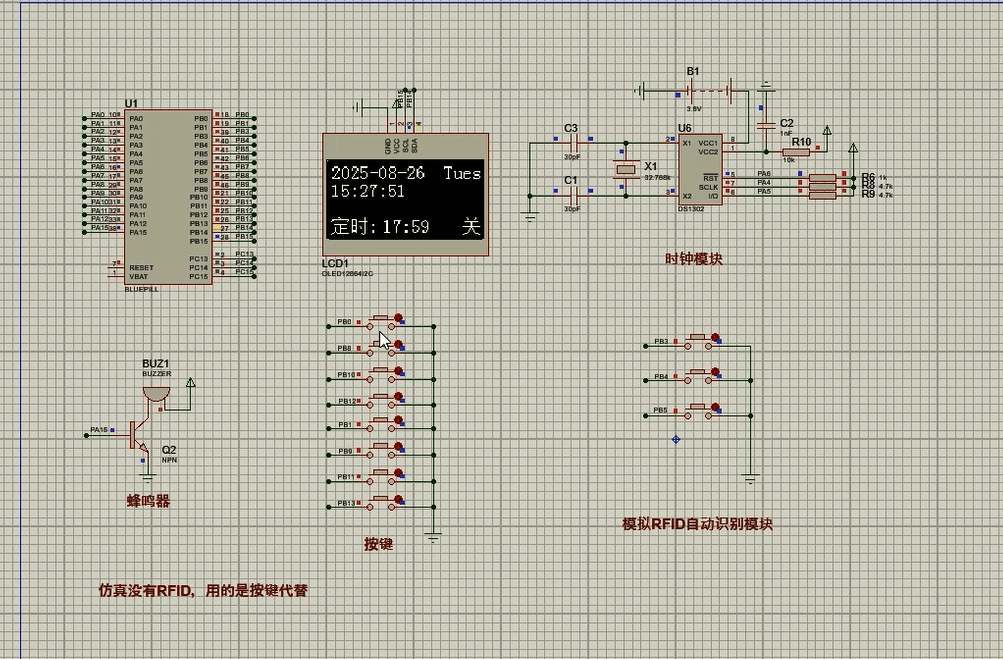Click the U1 BLUEPILL microcontroller body
The image size is (1003, 659).
[x=167, y=195]
